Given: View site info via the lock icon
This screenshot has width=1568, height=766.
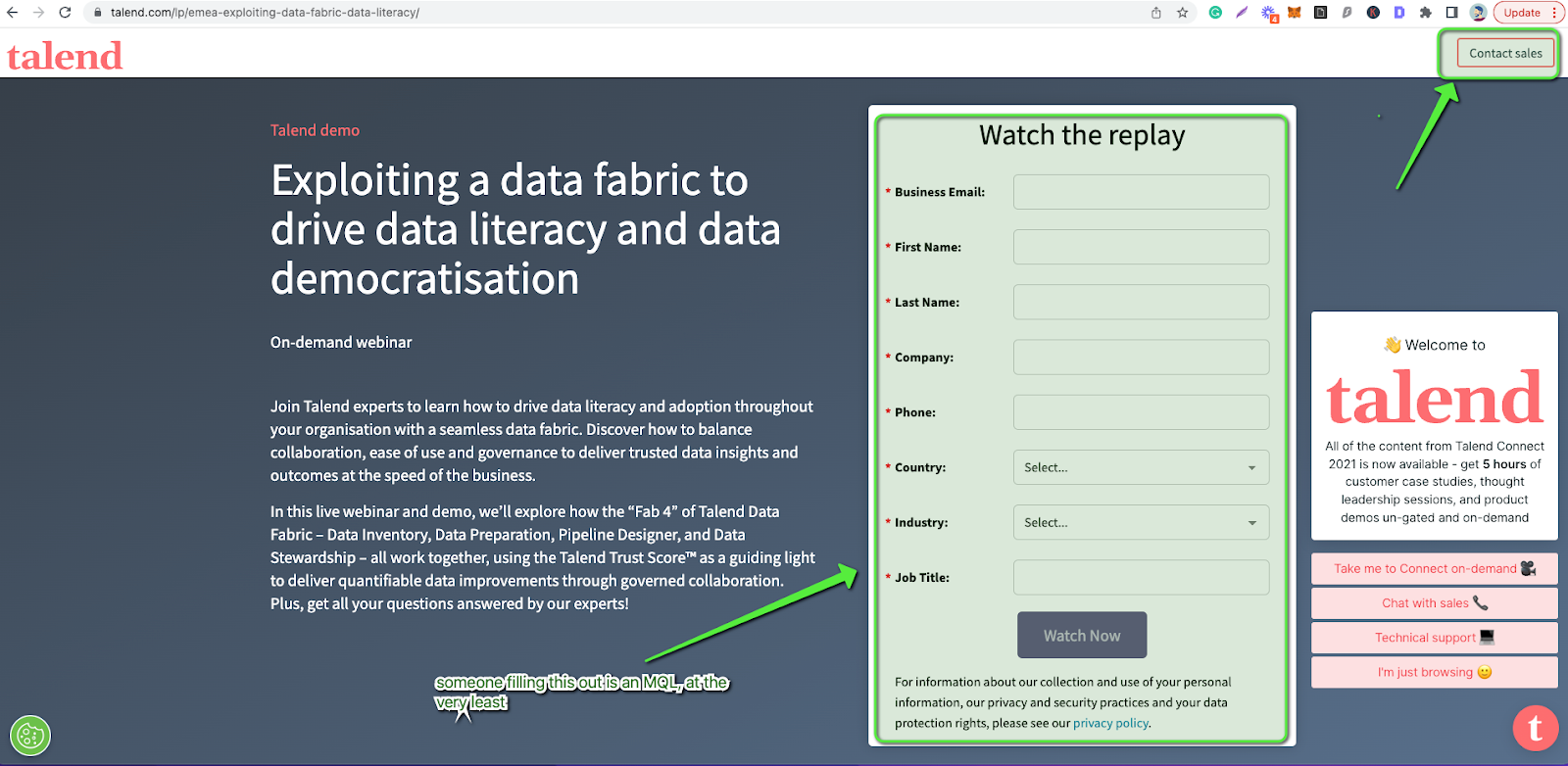Looking at the screenshot, I should 97,13.
